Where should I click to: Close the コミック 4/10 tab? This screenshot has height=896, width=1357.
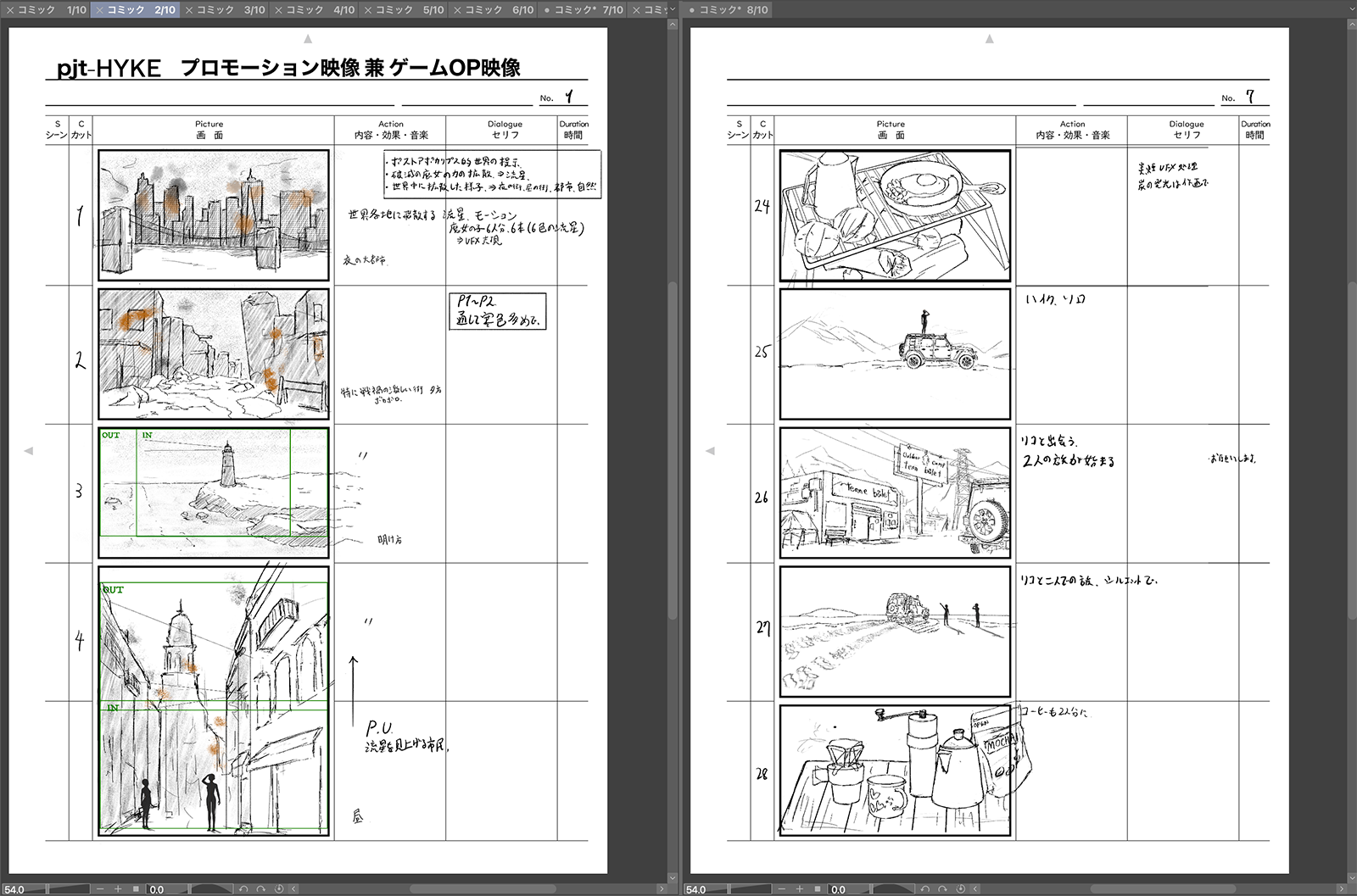tap(277, 9)
